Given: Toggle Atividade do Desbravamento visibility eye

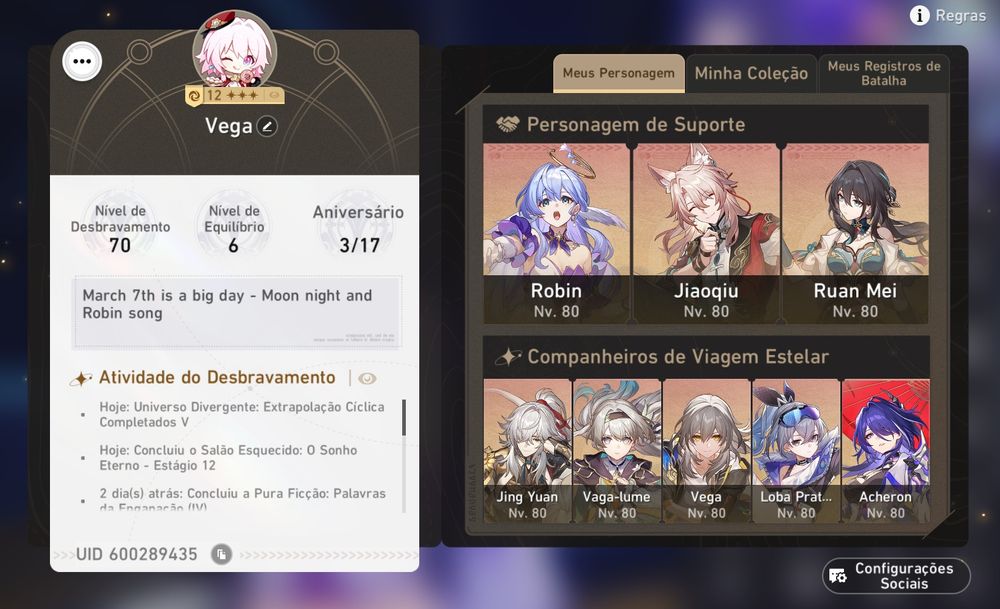Looking at the screenshot, I should (367, 379).
